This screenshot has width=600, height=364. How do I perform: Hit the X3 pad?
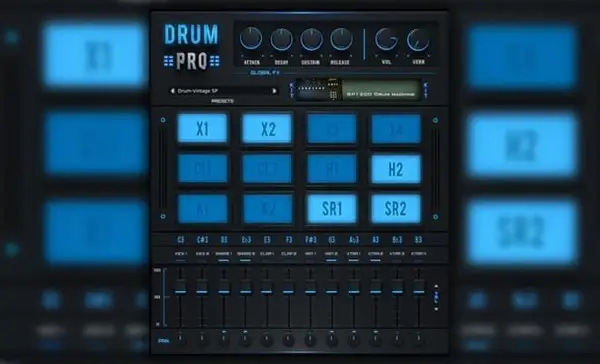(x=331, y=129)
